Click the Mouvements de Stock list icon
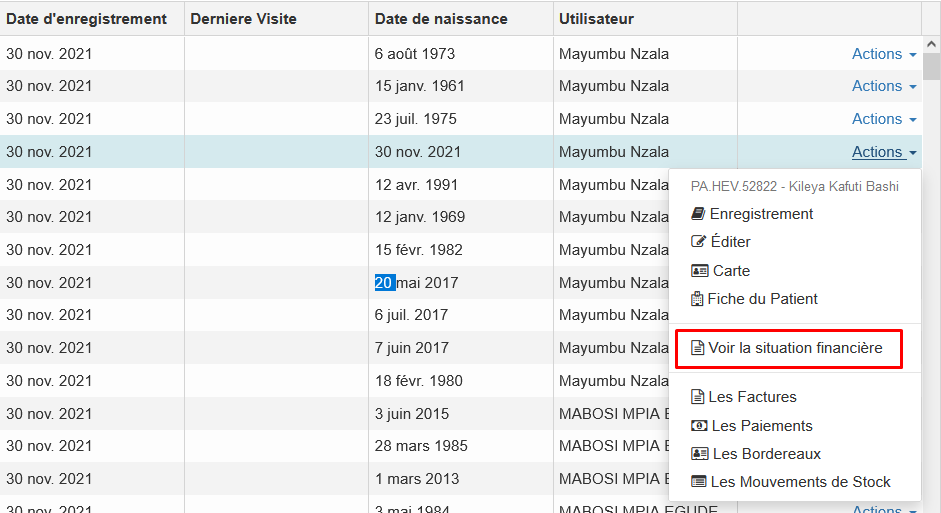 (699, 482)
